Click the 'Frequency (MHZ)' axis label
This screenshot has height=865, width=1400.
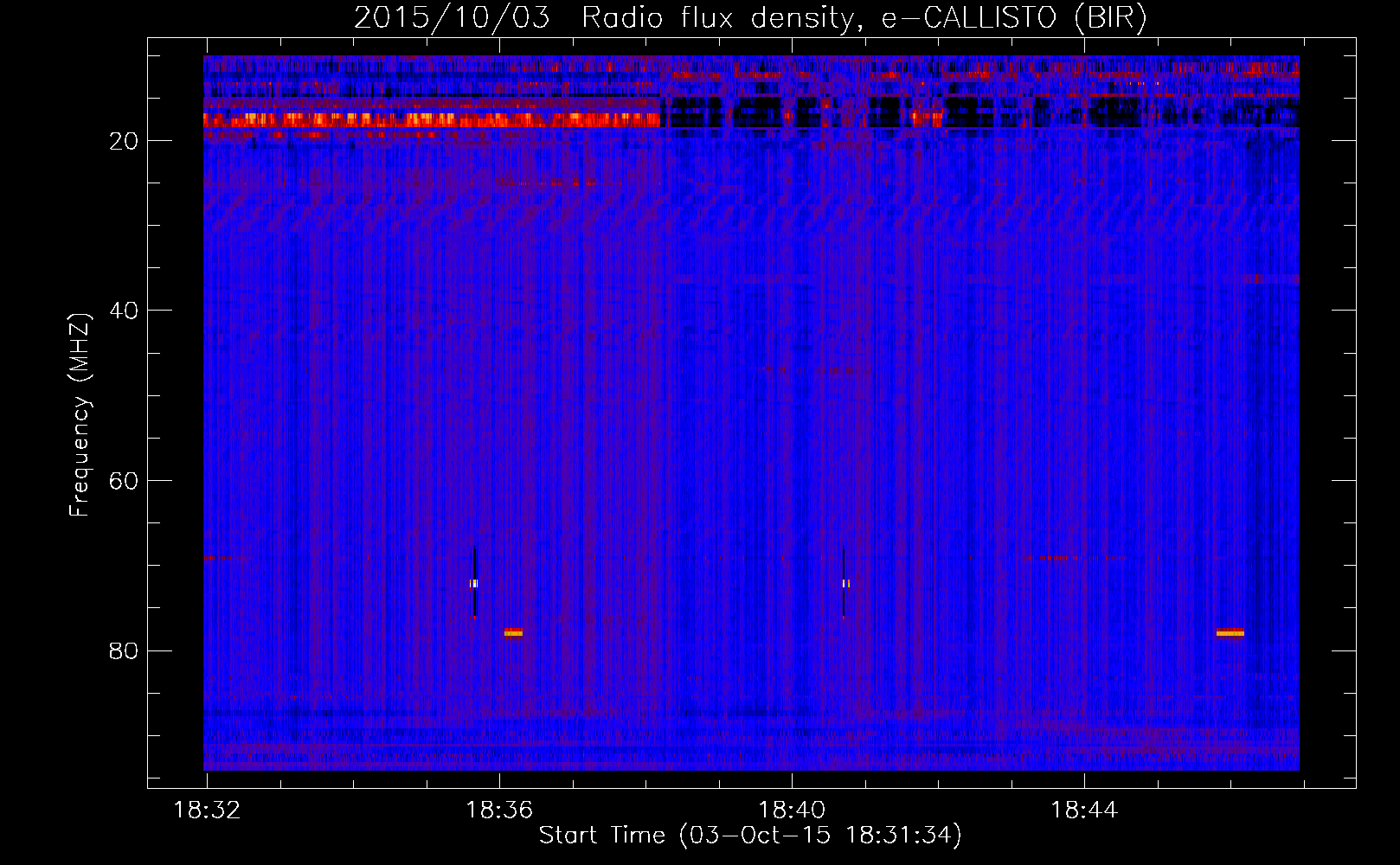pyautogui.click(x=80, y=414)
